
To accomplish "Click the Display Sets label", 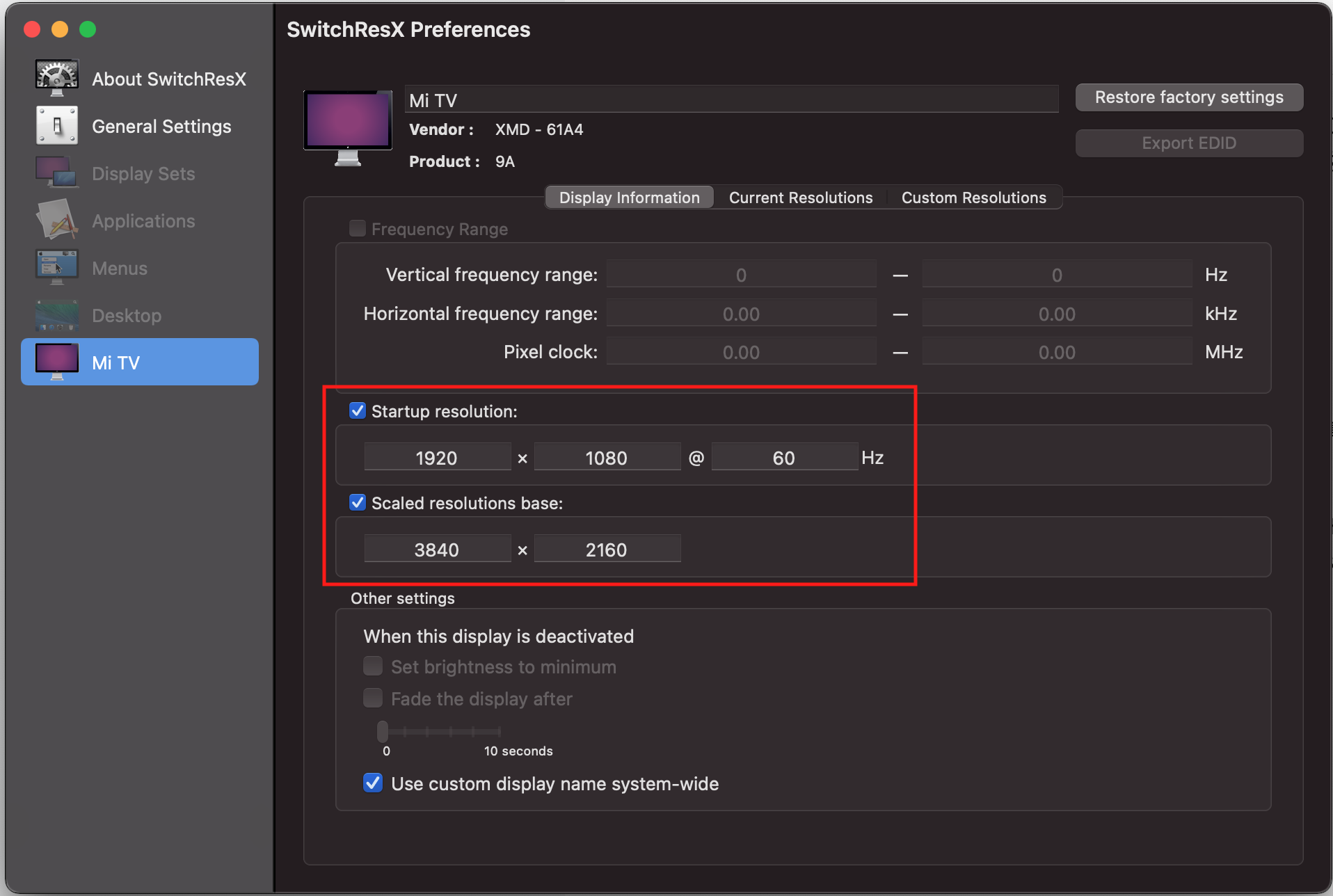I will coord(143,173).
